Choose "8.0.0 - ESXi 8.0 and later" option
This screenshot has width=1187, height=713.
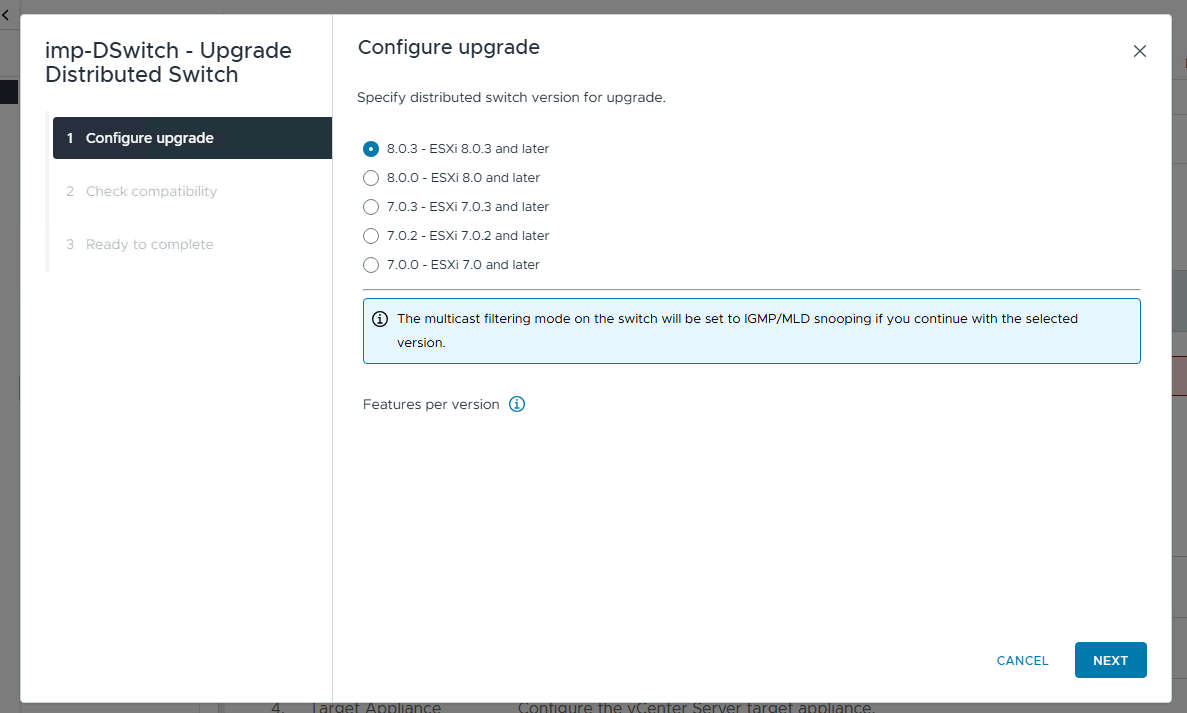(371, 177)
